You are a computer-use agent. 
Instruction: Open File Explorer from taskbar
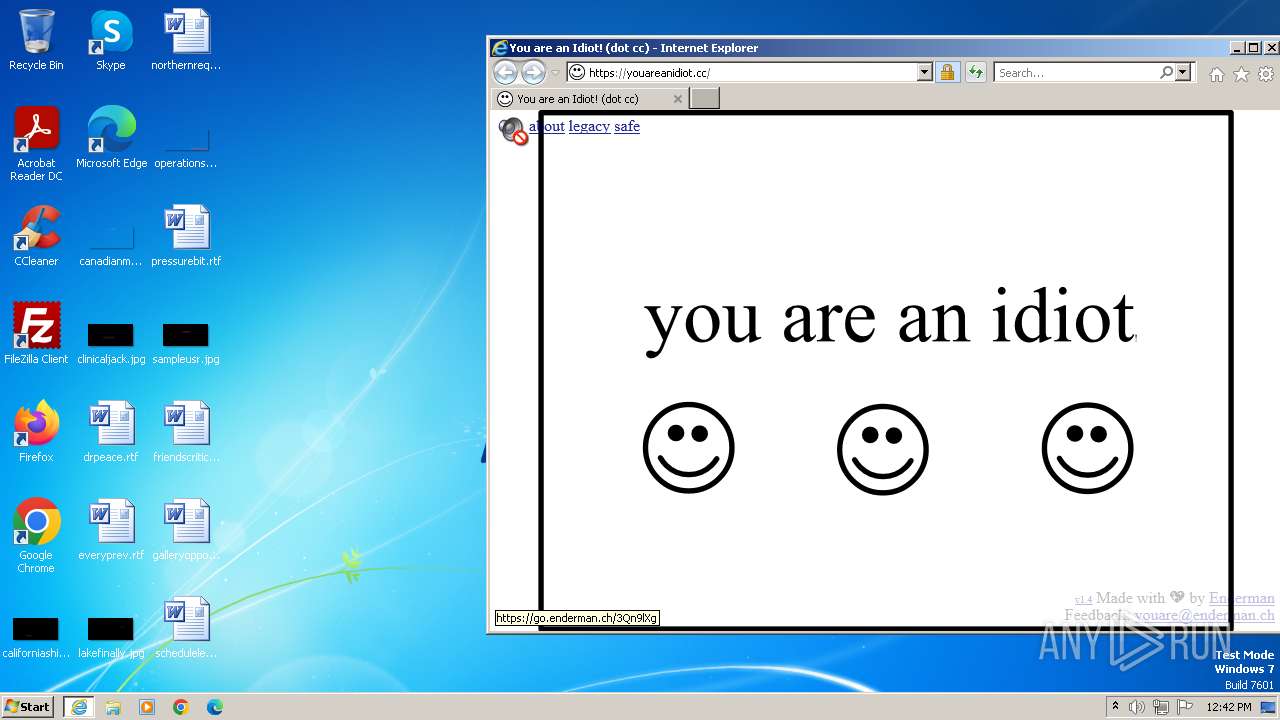coord(113,707)
